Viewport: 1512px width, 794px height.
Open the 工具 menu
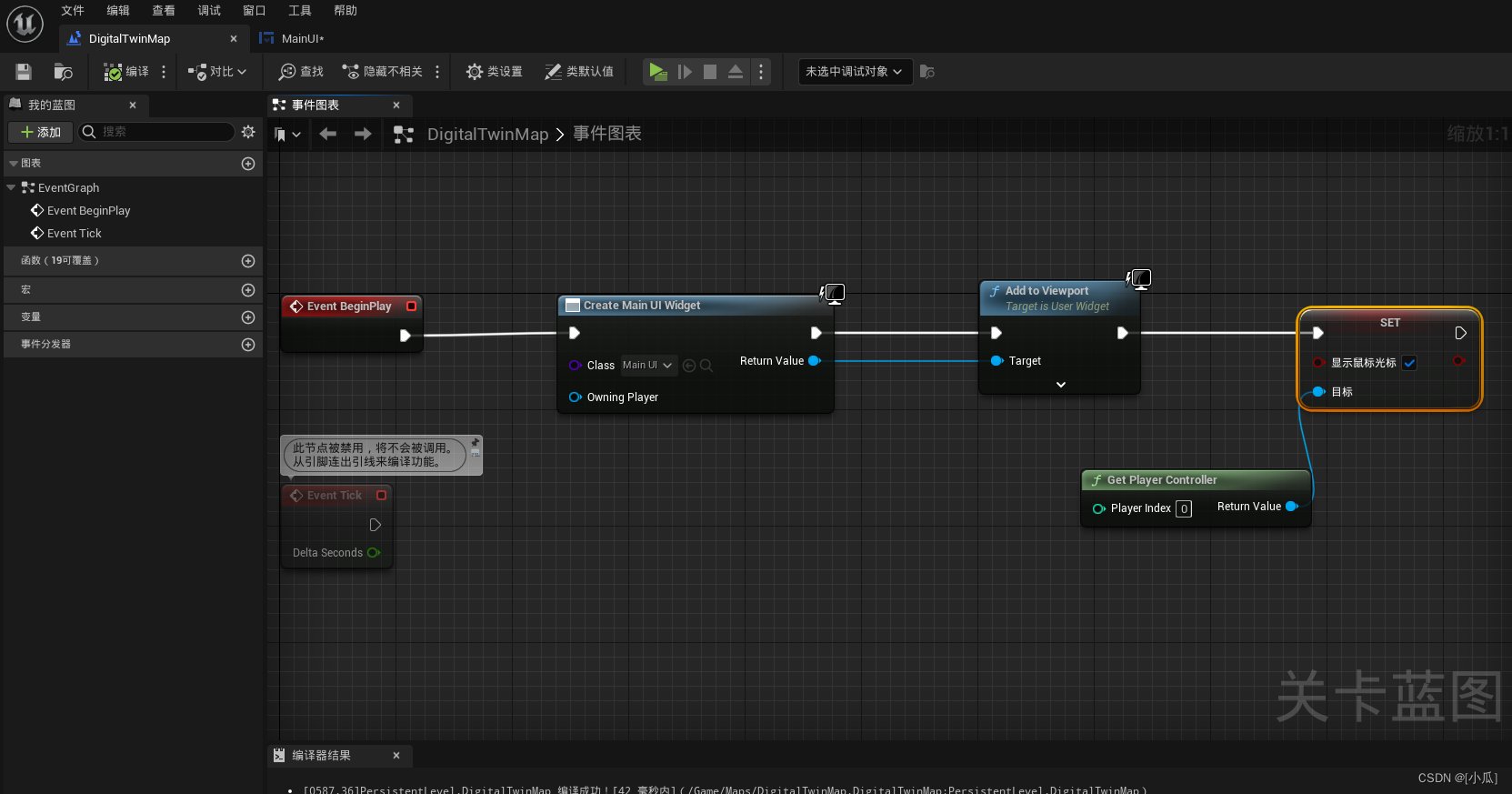click(300, 11)
